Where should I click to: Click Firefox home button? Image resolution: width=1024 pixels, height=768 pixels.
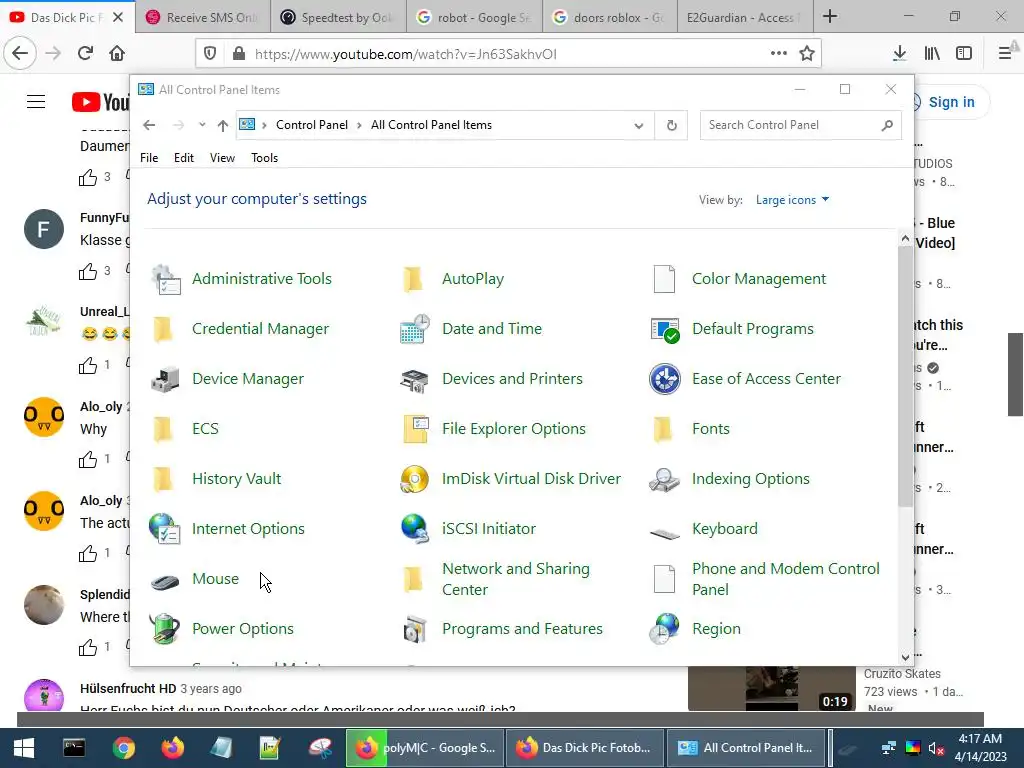point(117,54)
